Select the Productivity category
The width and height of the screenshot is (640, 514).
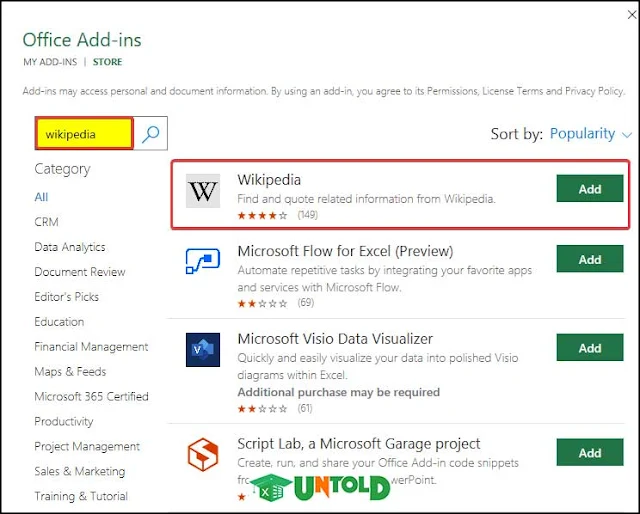click(x=64, y=422)
